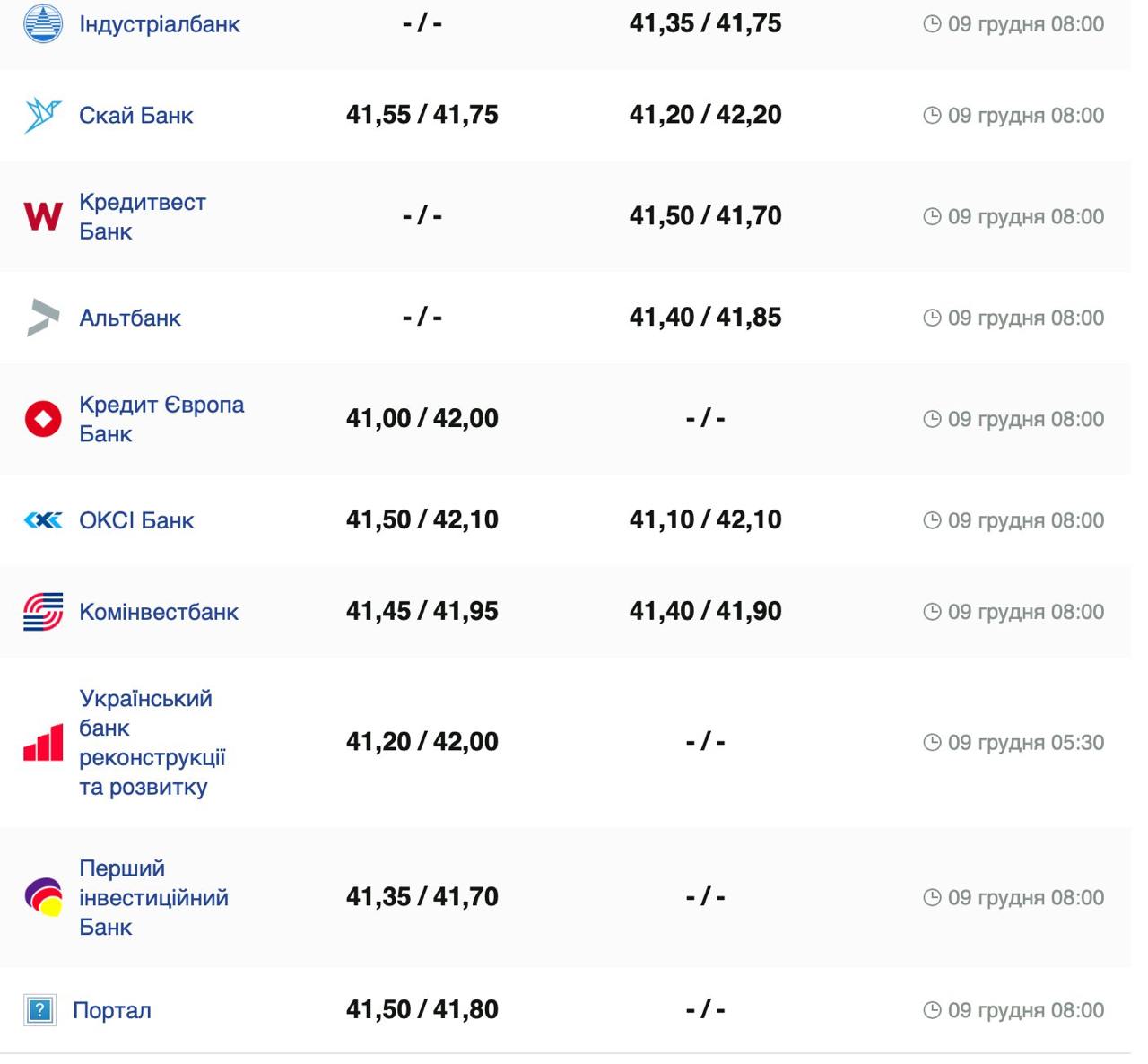Open the Кредитвест Банк link
Image resolution: width=1148 pixels, height=1064 pixels.
point(143,216)
